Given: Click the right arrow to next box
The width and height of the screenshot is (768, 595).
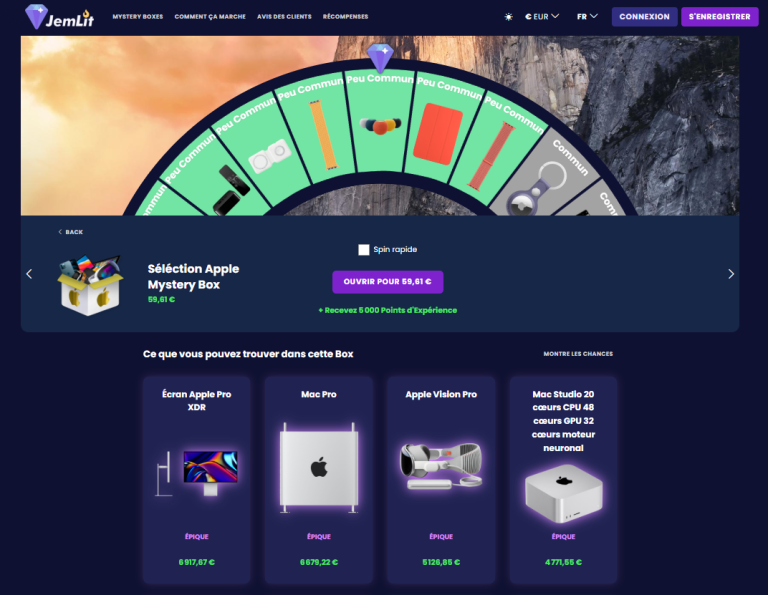Looking at the screenshot, I should [x=731, y=274].
